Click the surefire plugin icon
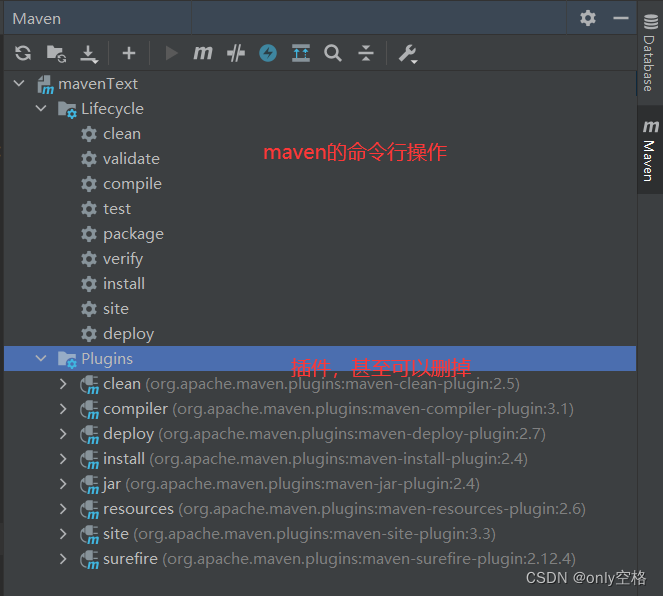Screen dimensions: 663x596 (x=89, y=560)
